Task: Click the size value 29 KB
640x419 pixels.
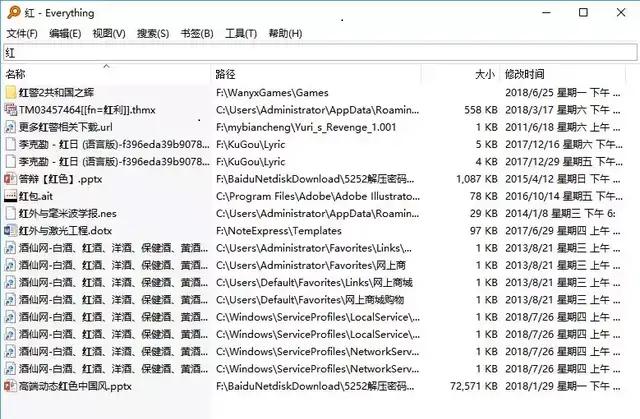Action: click(484, 213)
